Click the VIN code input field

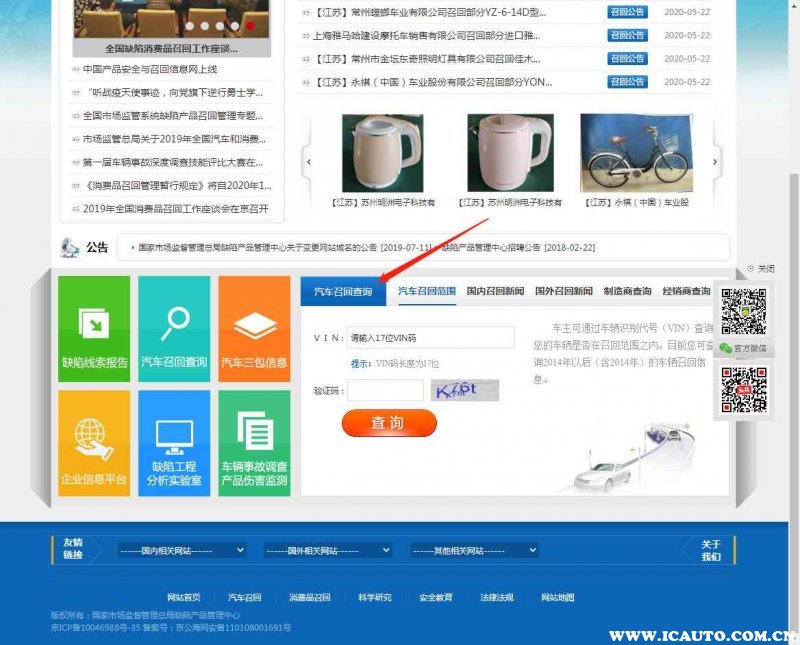[430, 338]
